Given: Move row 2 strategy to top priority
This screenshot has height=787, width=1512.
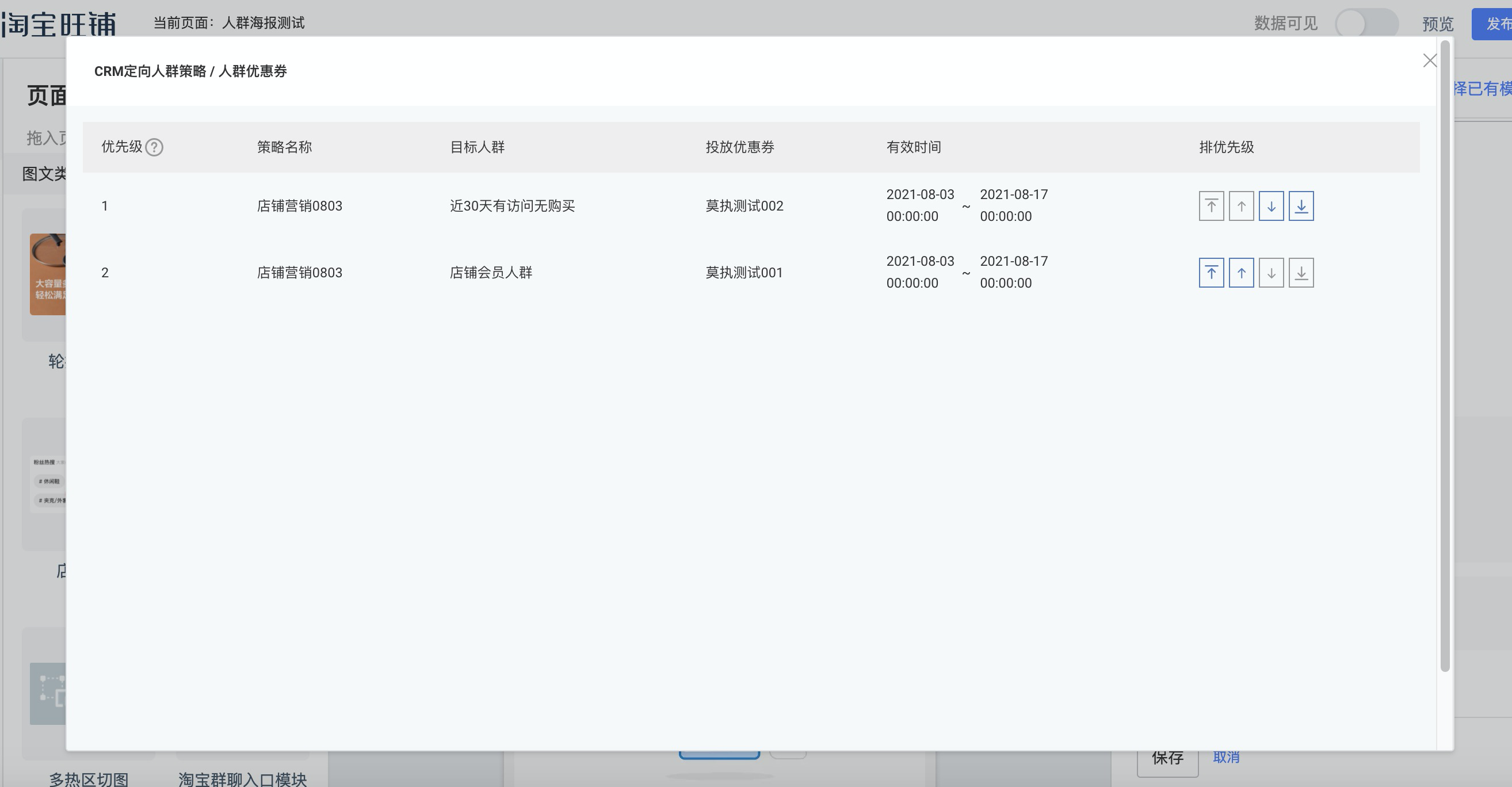Looking at the screenshot, I should tap(1211, 273).
